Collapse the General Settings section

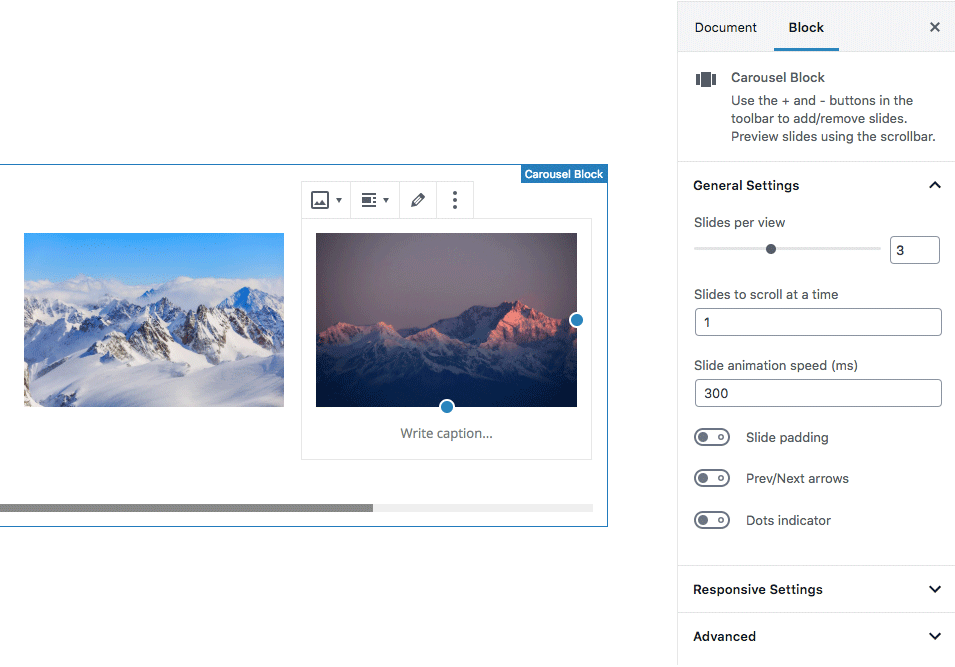click(934, 185)
